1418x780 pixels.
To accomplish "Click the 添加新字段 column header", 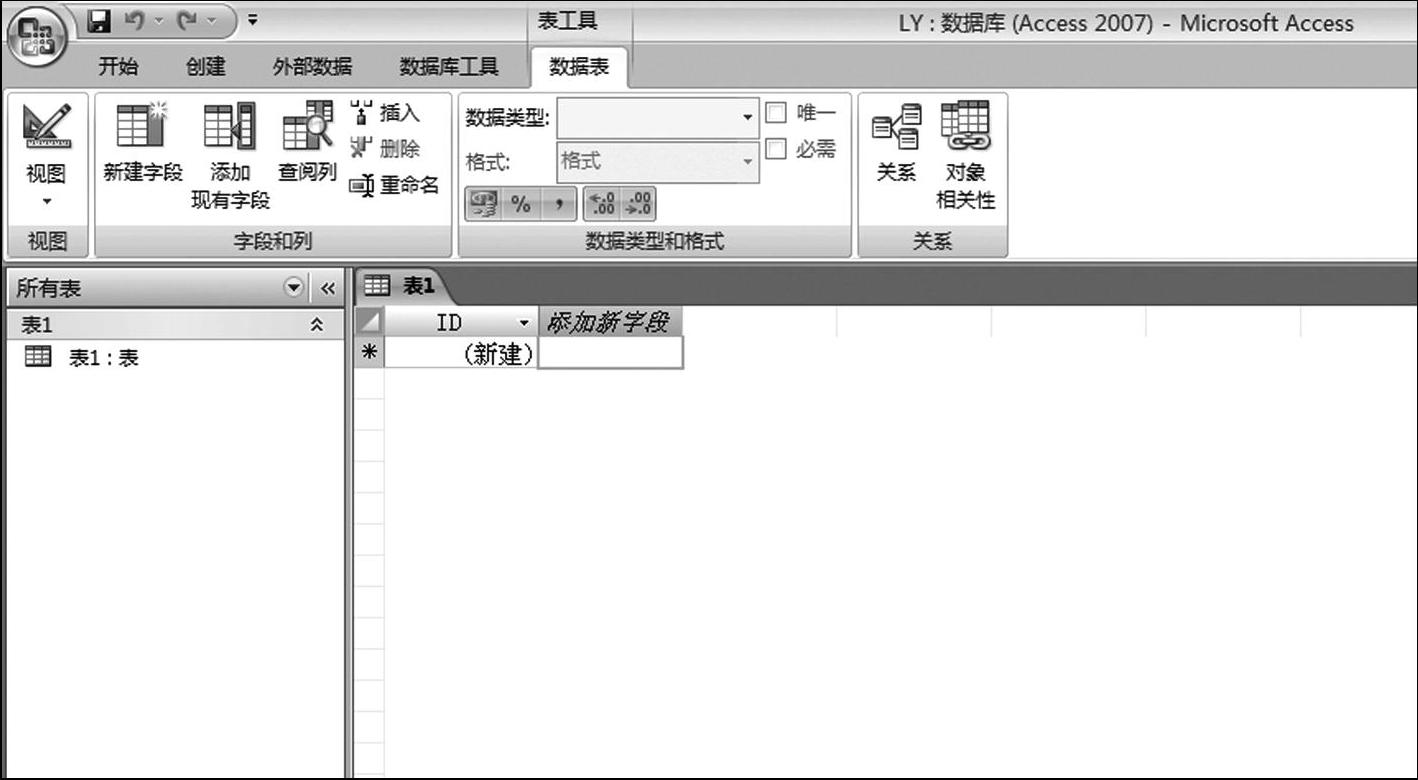I will [x=609, y=321].
